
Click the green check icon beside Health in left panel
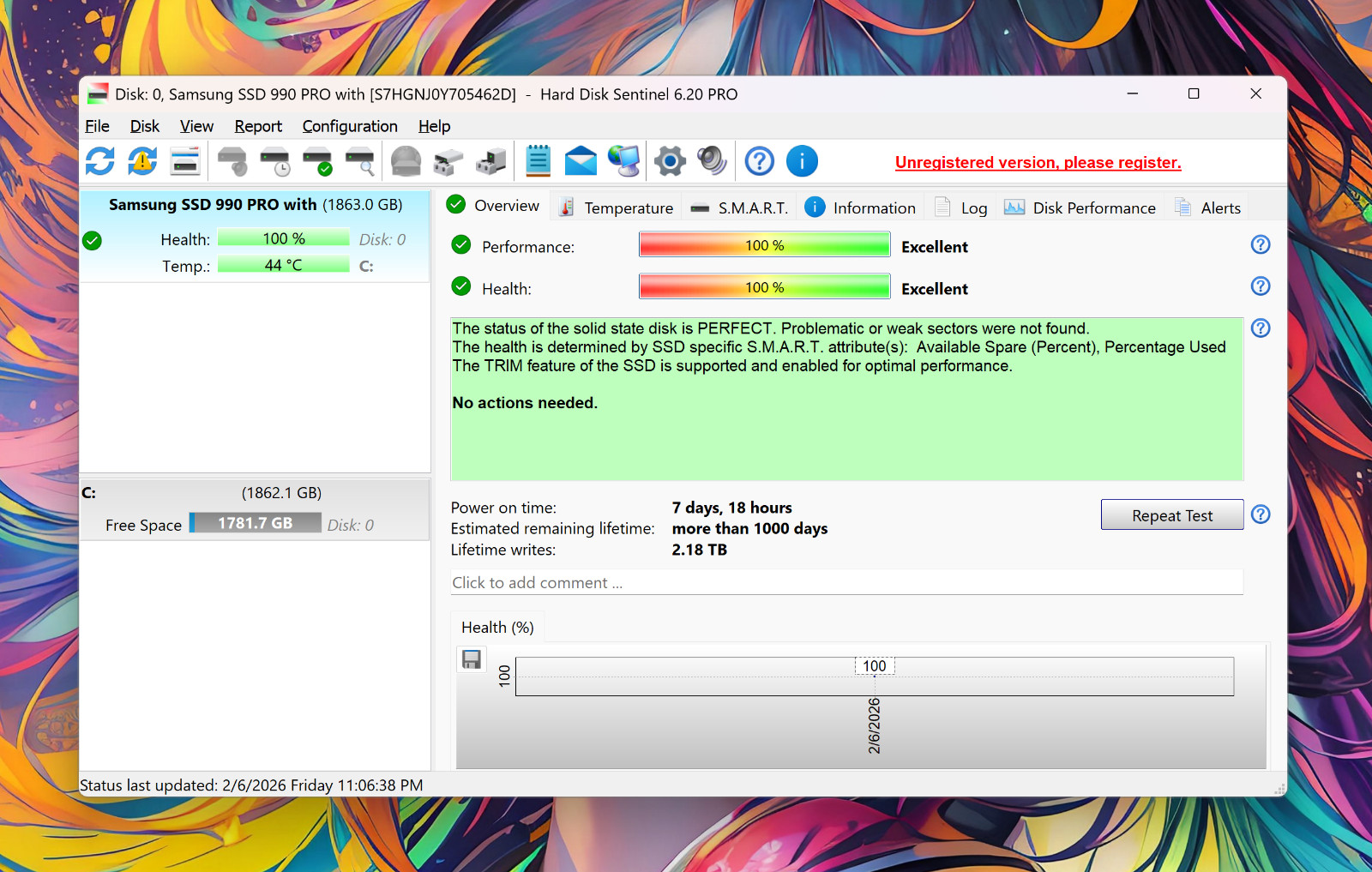point(93,241)
